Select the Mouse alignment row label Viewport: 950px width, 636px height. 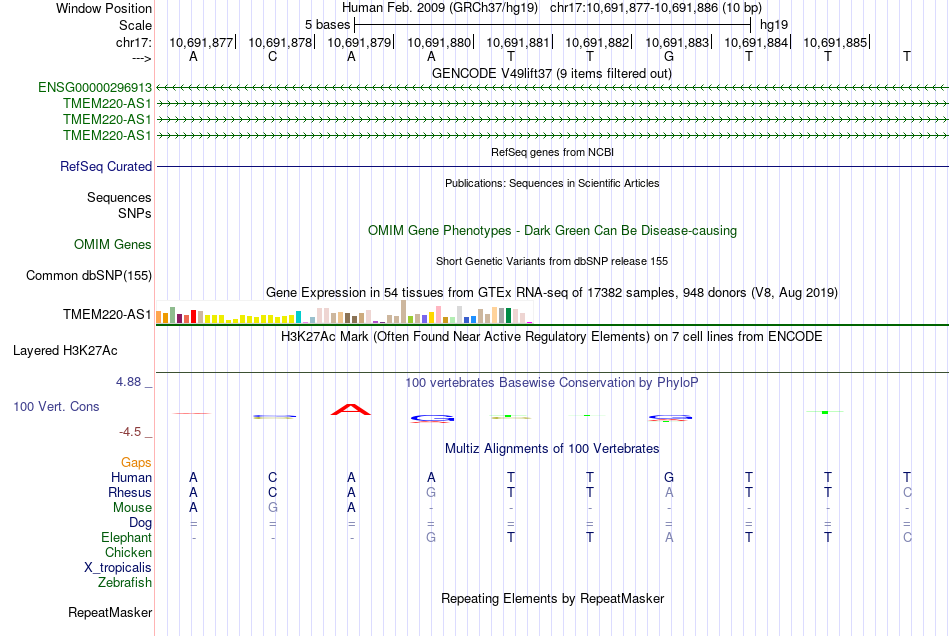pos(132,508)
